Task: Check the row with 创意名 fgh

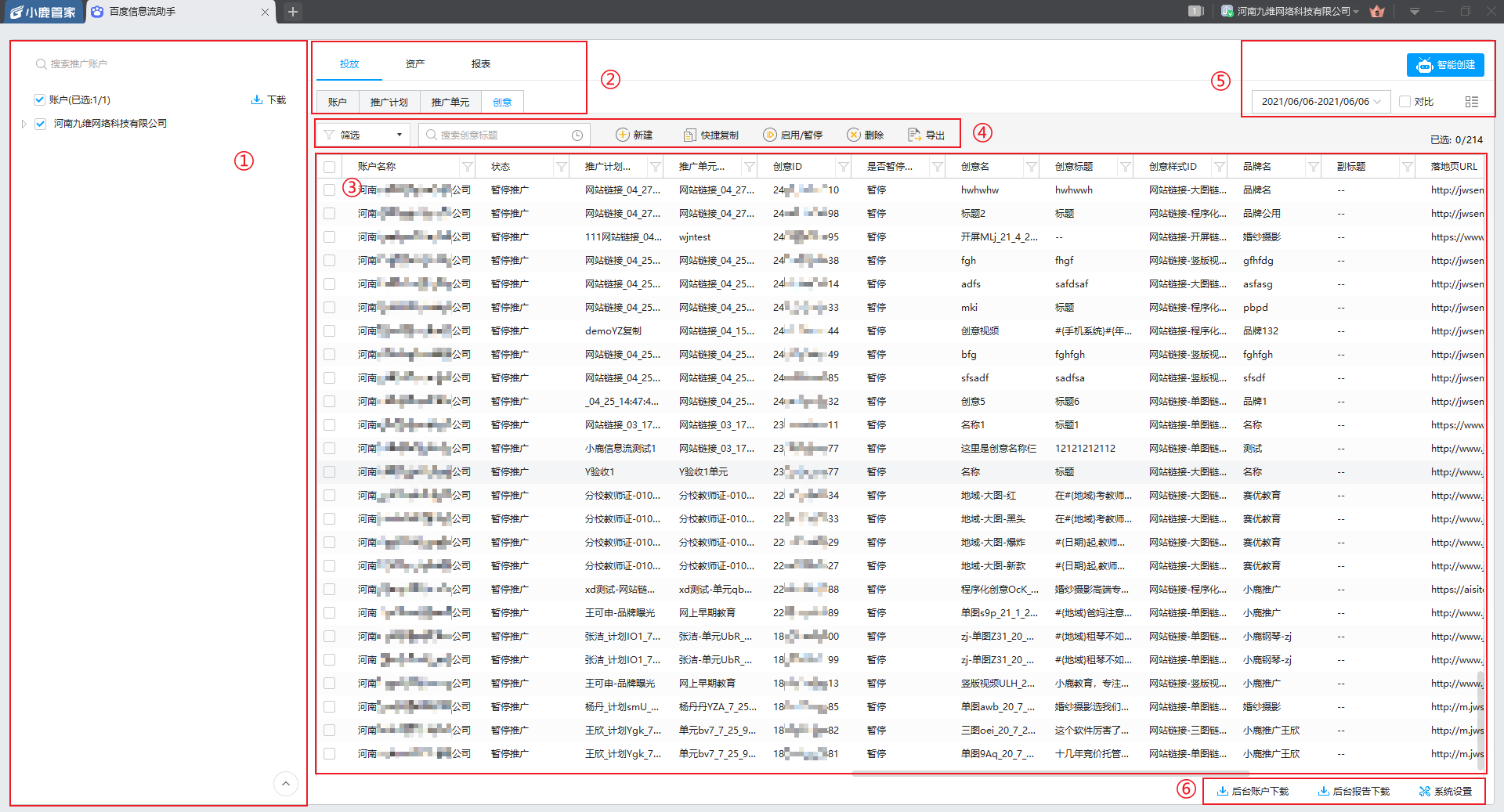Action: pyautogui.click(x=329, y=260)
